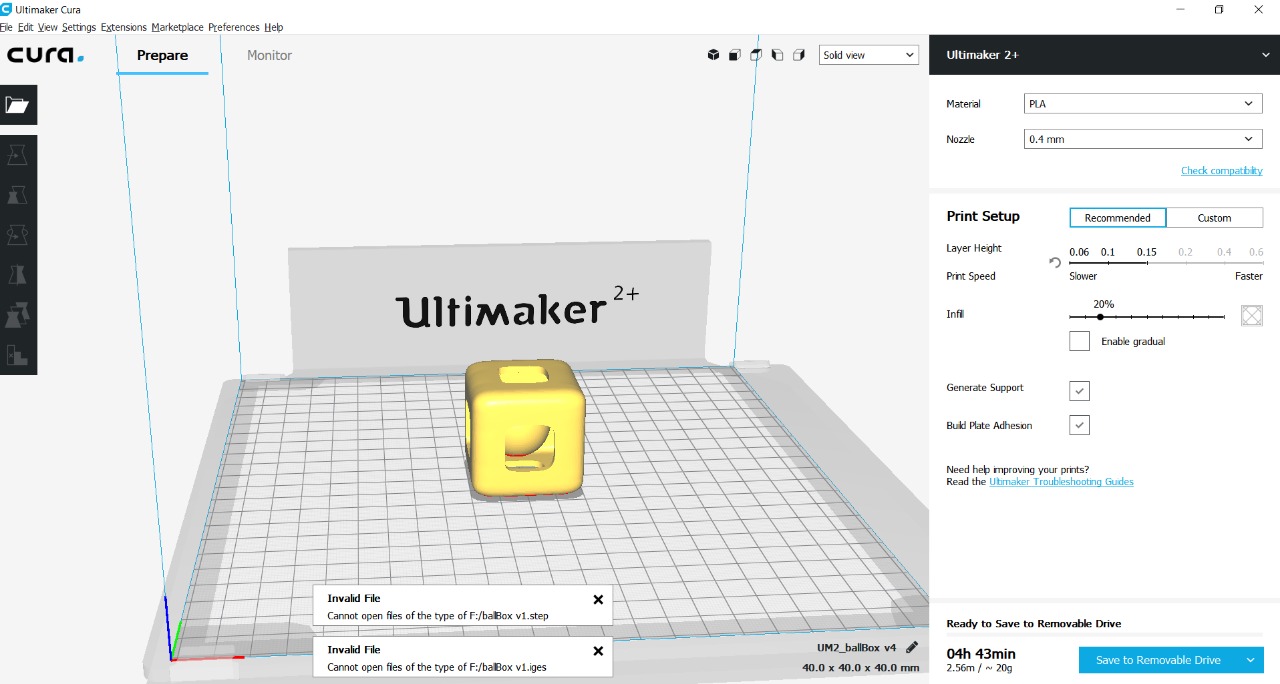Click the infill pattern preview icon
This screenshot has height=684, width=1280.
pos(1251,315)
